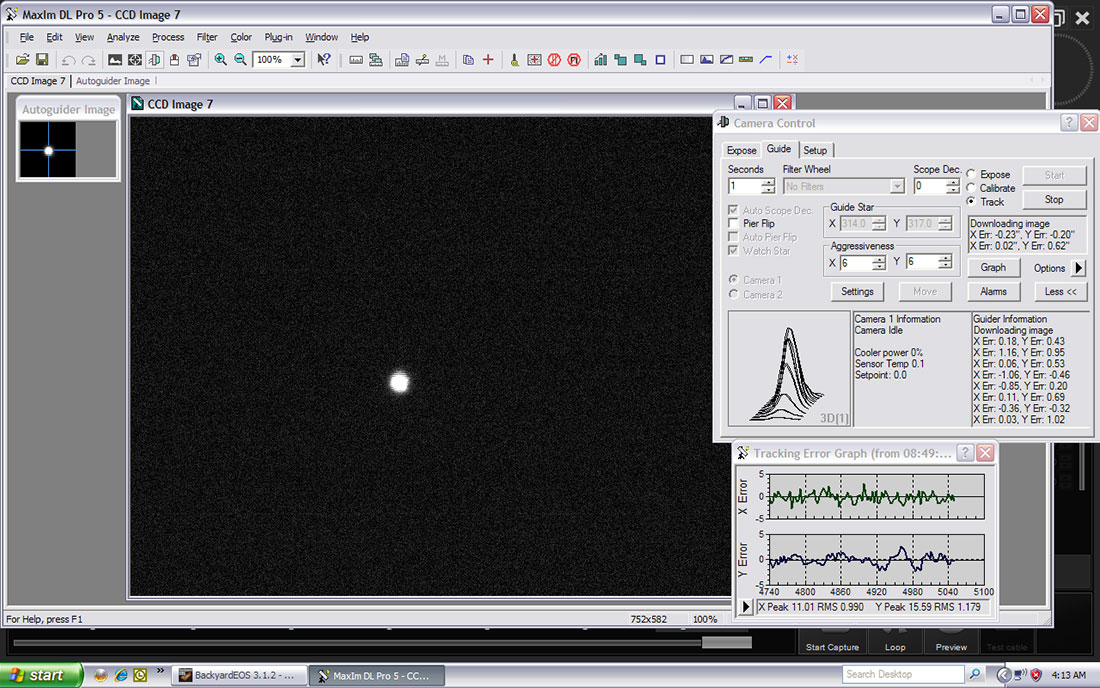Open the zoom percentage dropdown

click(297, 60)
